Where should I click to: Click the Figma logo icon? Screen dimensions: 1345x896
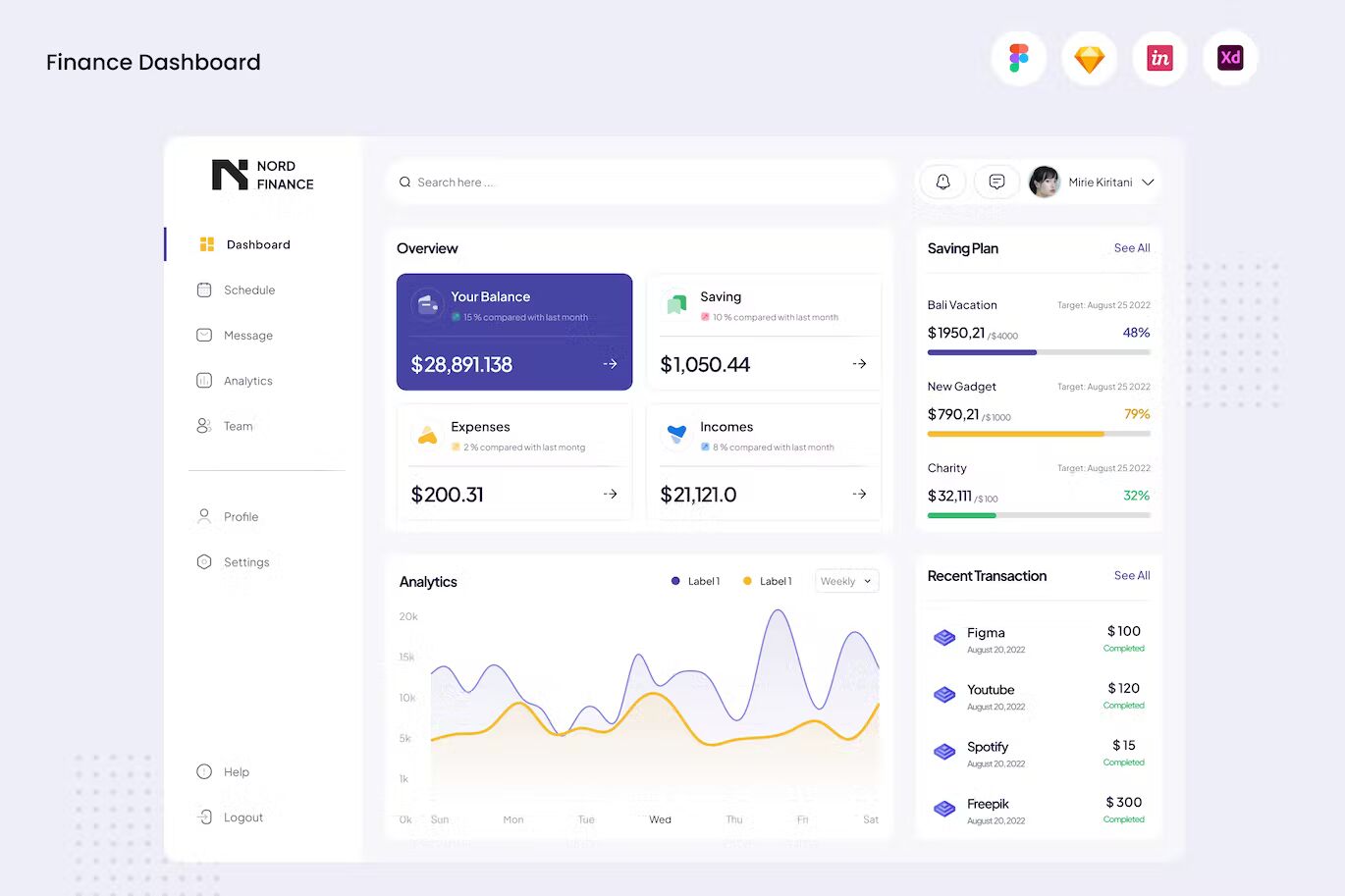point(1018,58)
